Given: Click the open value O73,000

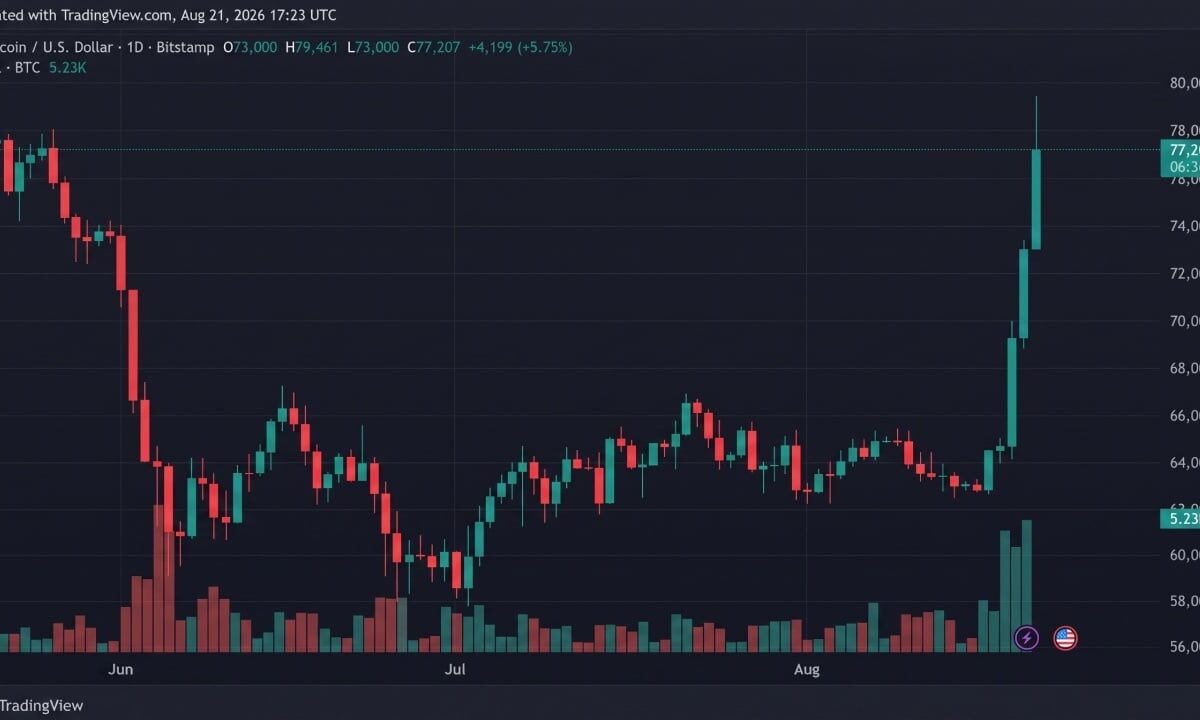Looking at the screenshot, I should coord(250,47).
